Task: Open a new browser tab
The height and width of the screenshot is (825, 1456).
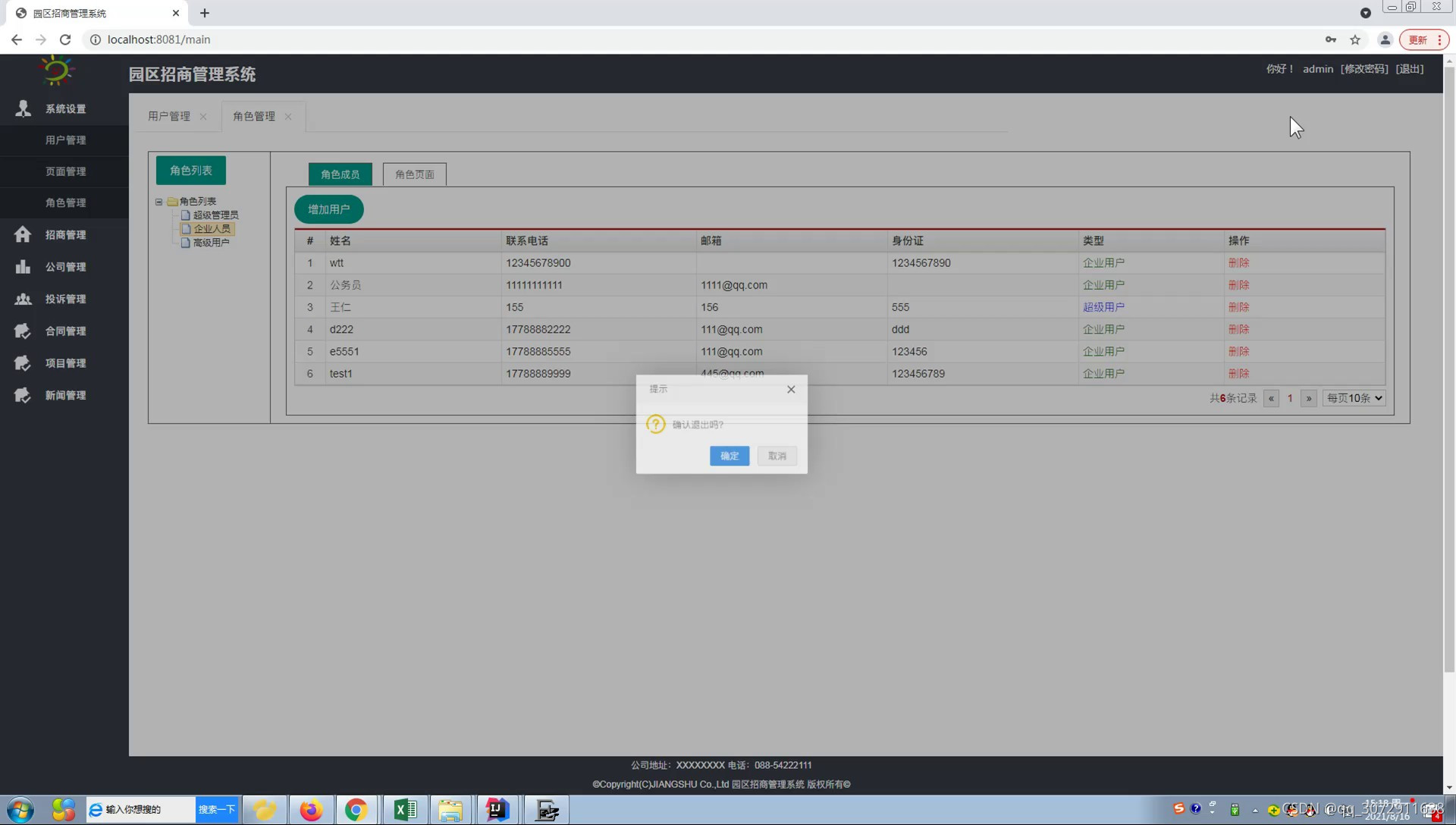Action: 205,13
